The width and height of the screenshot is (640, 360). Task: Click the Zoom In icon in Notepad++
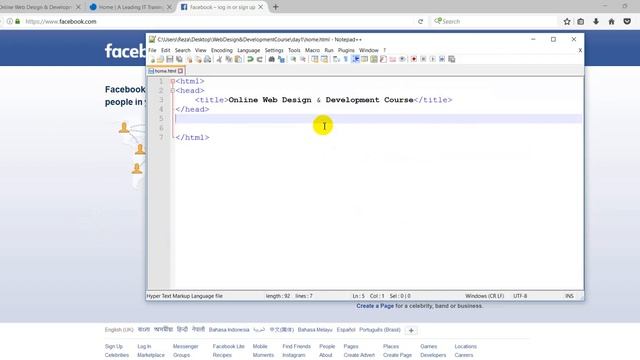pyautogui.click(x=293, y=59)
